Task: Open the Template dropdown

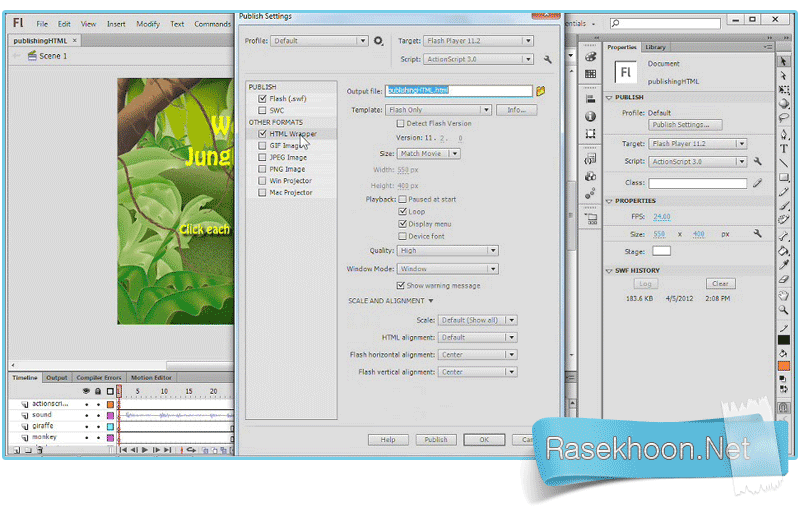Action: tap(438, 110)
